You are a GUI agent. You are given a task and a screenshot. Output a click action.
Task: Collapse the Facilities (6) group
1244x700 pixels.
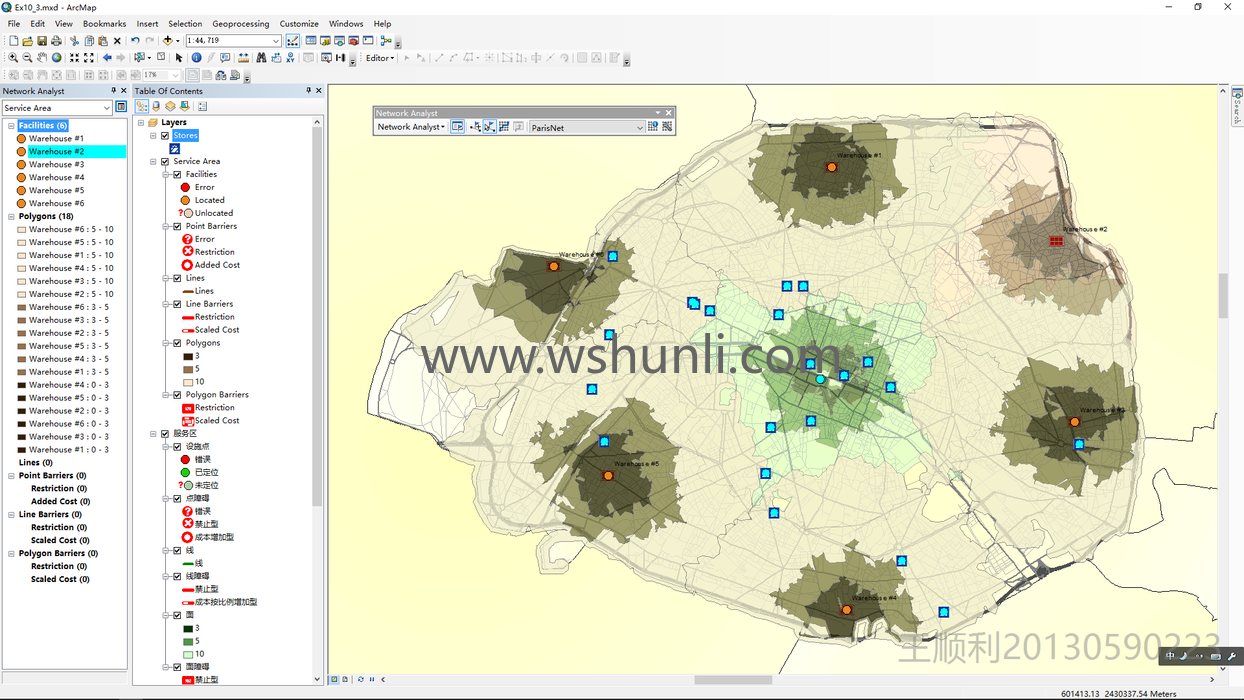[x=11, y=126]
